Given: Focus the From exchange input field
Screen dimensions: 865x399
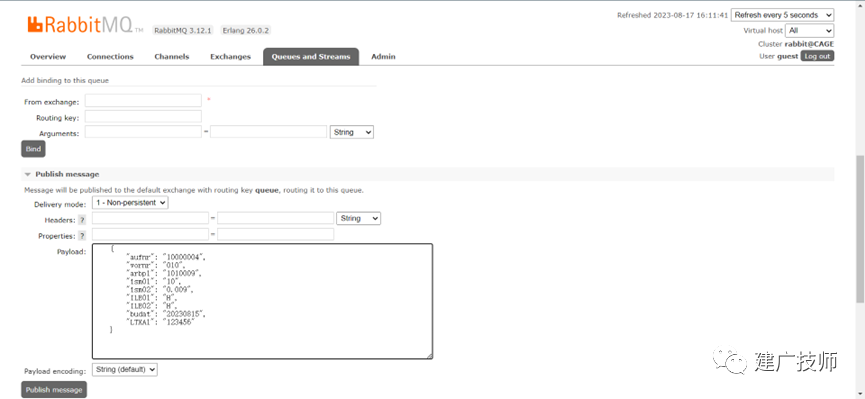Looking at the screenshot, I should pyautogui.click(x=143, y=100).
